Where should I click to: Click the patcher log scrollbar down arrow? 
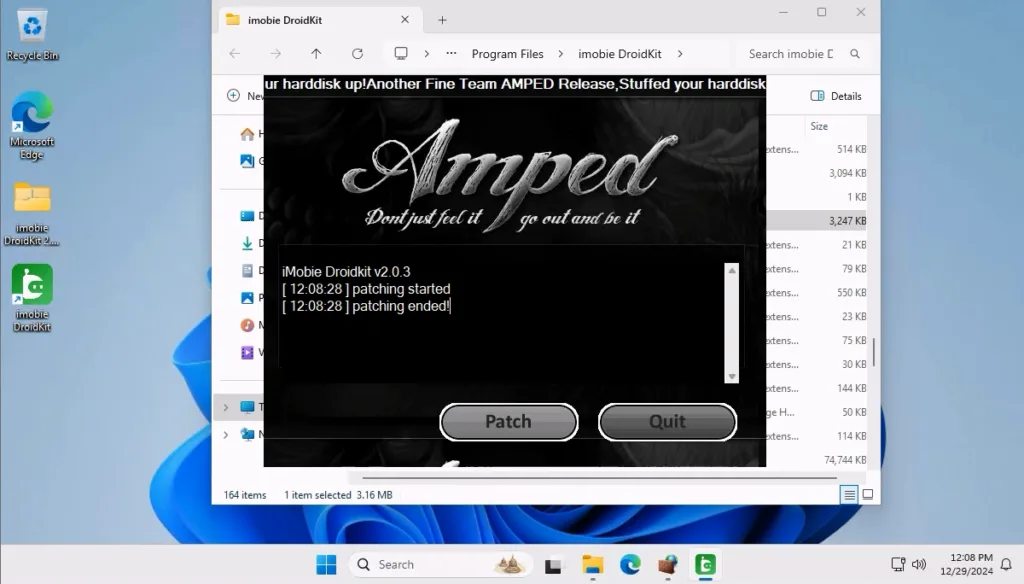tap(732, 376)
